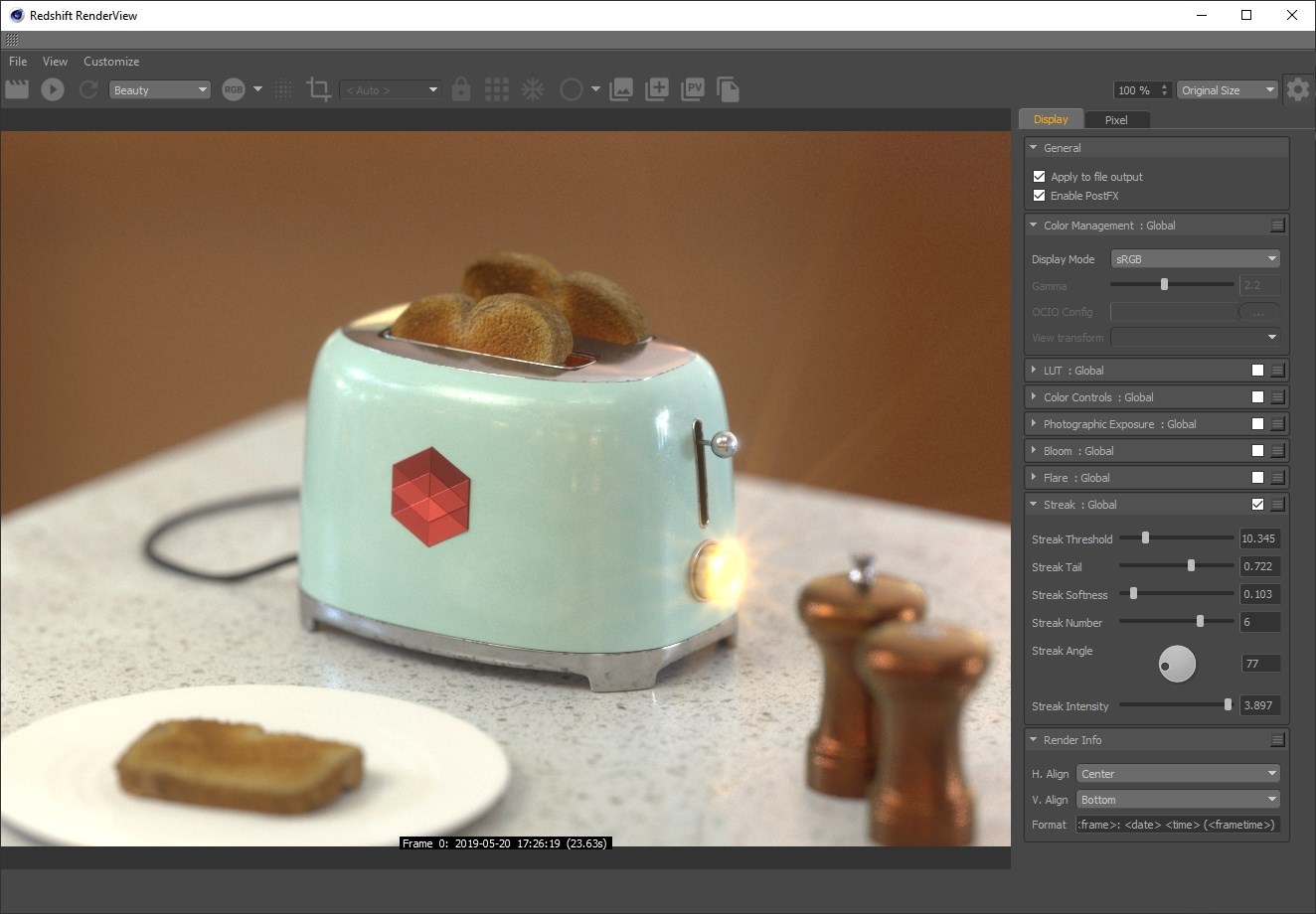Click the snowflake freeze icon

tap(534, 89)
